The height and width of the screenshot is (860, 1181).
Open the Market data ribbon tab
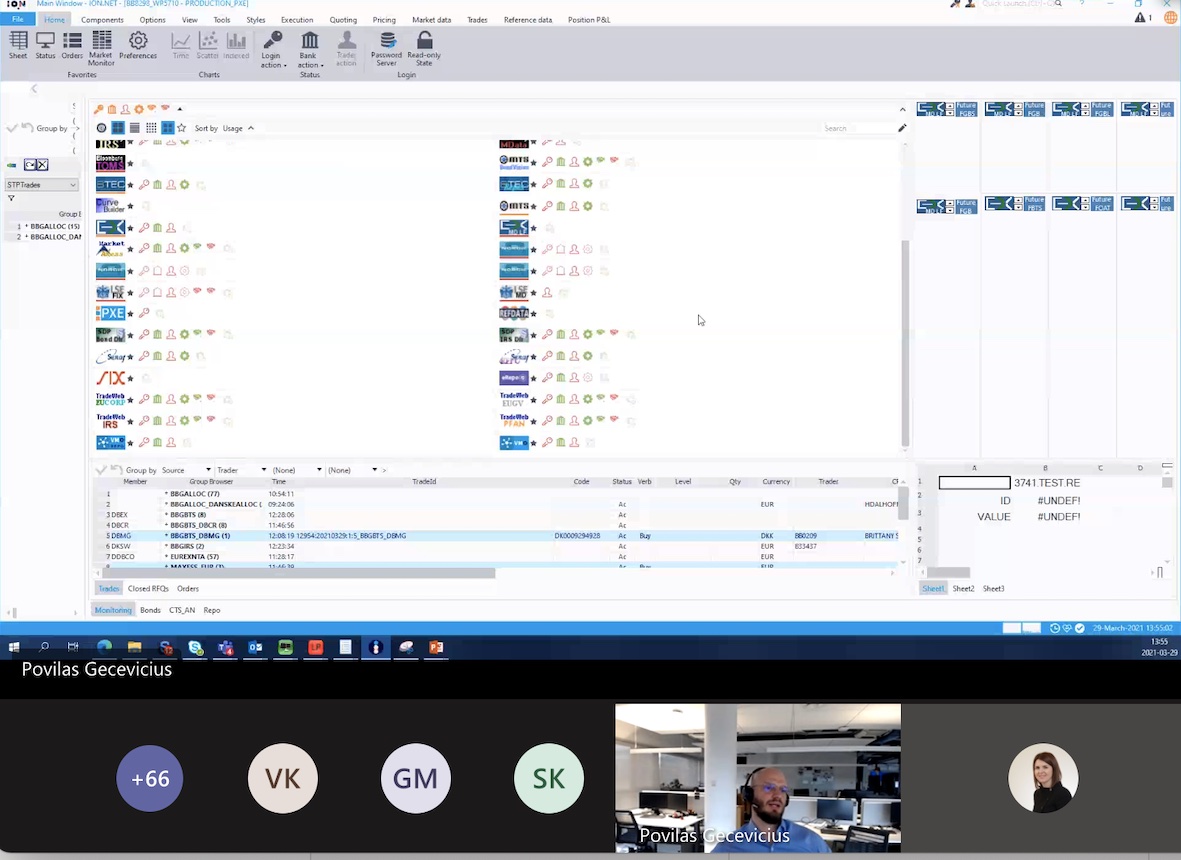[x=431, y=20]
